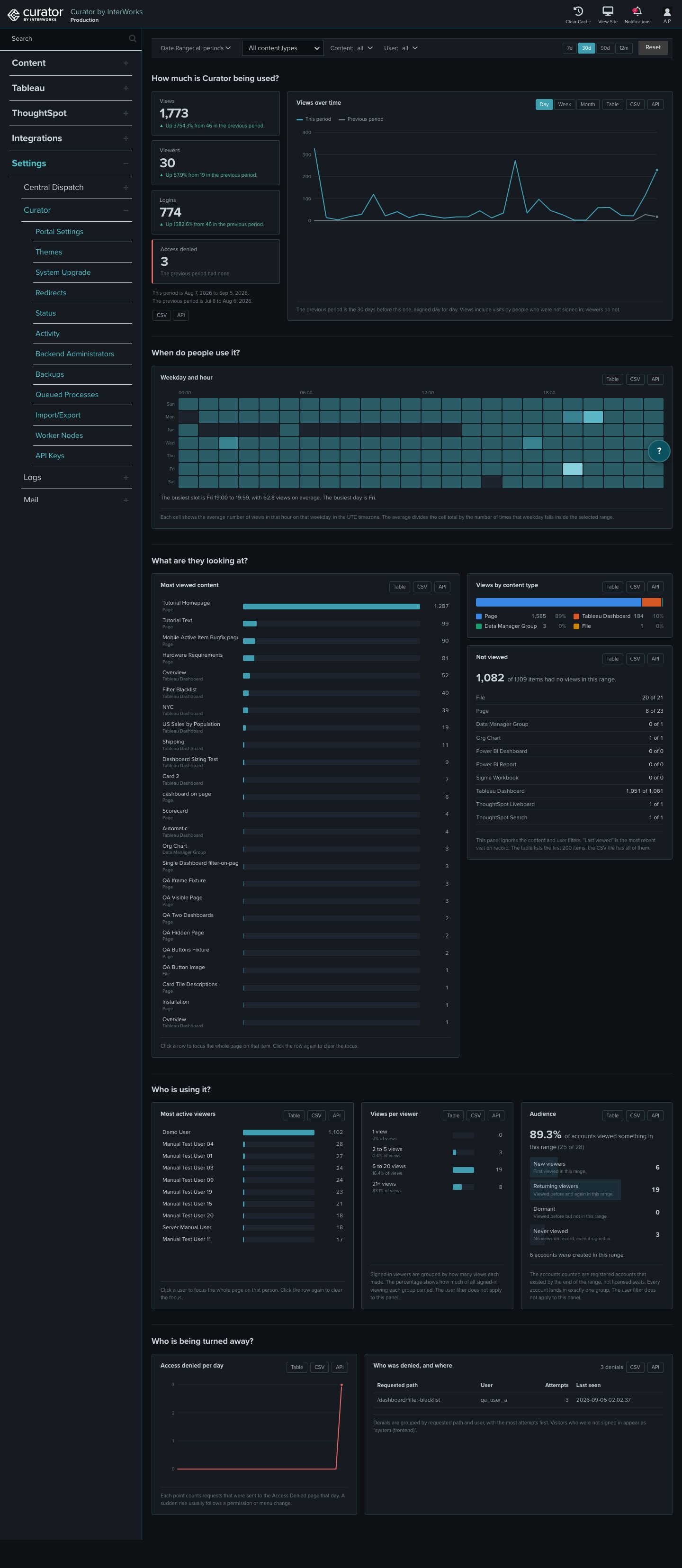Click the Access denied summary card
The image size is (682, 1568).
(x=215, y=262)
